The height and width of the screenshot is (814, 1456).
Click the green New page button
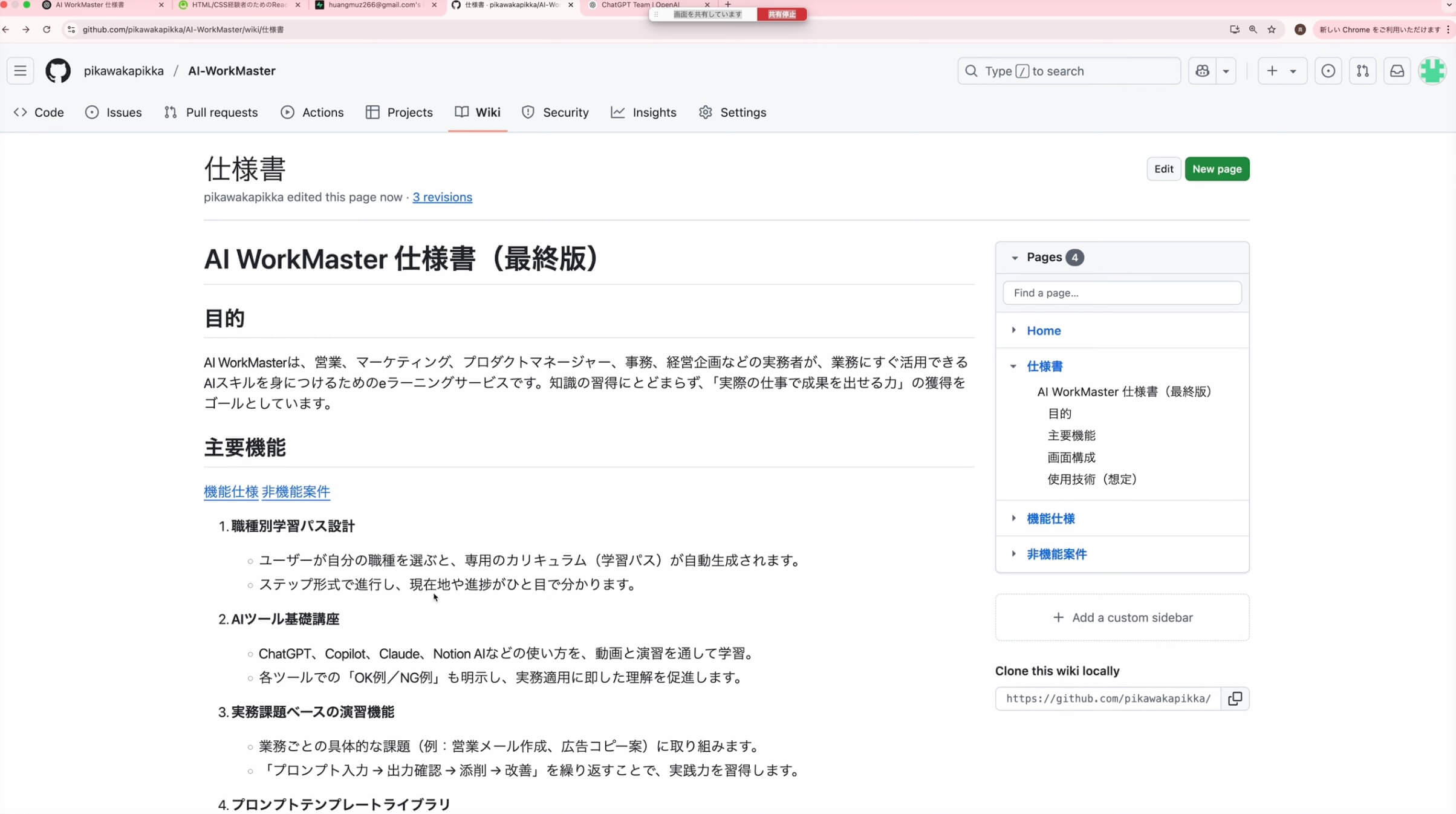pos(1217,169)
